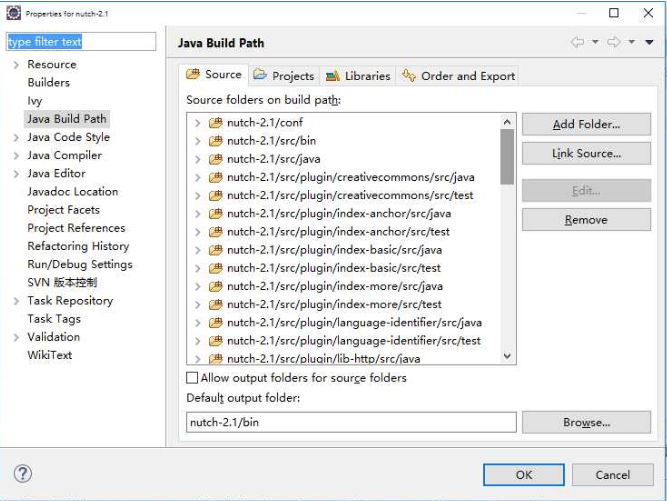Select Project Facets in the sidebar
667x501 pixels.
pos(63,210)
